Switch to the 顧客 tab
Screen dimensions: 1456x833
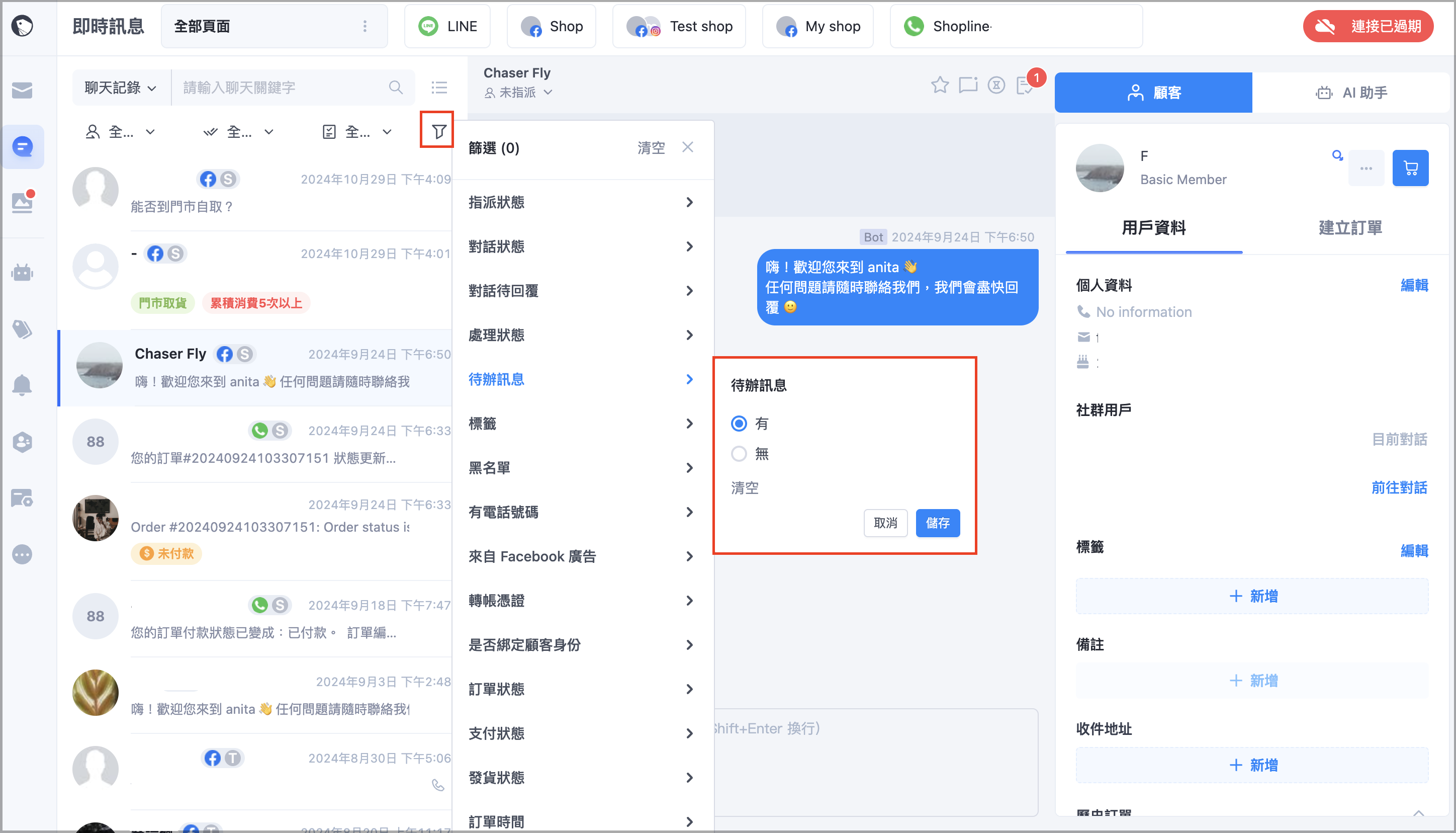1153,92
